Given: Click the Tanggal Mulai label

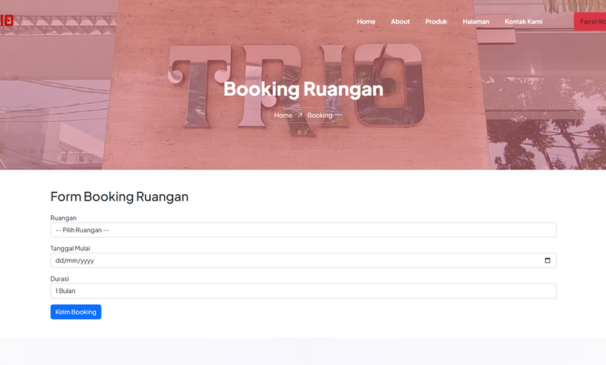Looking at the screenshot, I should pyautogui.click(x=70, y=248).
